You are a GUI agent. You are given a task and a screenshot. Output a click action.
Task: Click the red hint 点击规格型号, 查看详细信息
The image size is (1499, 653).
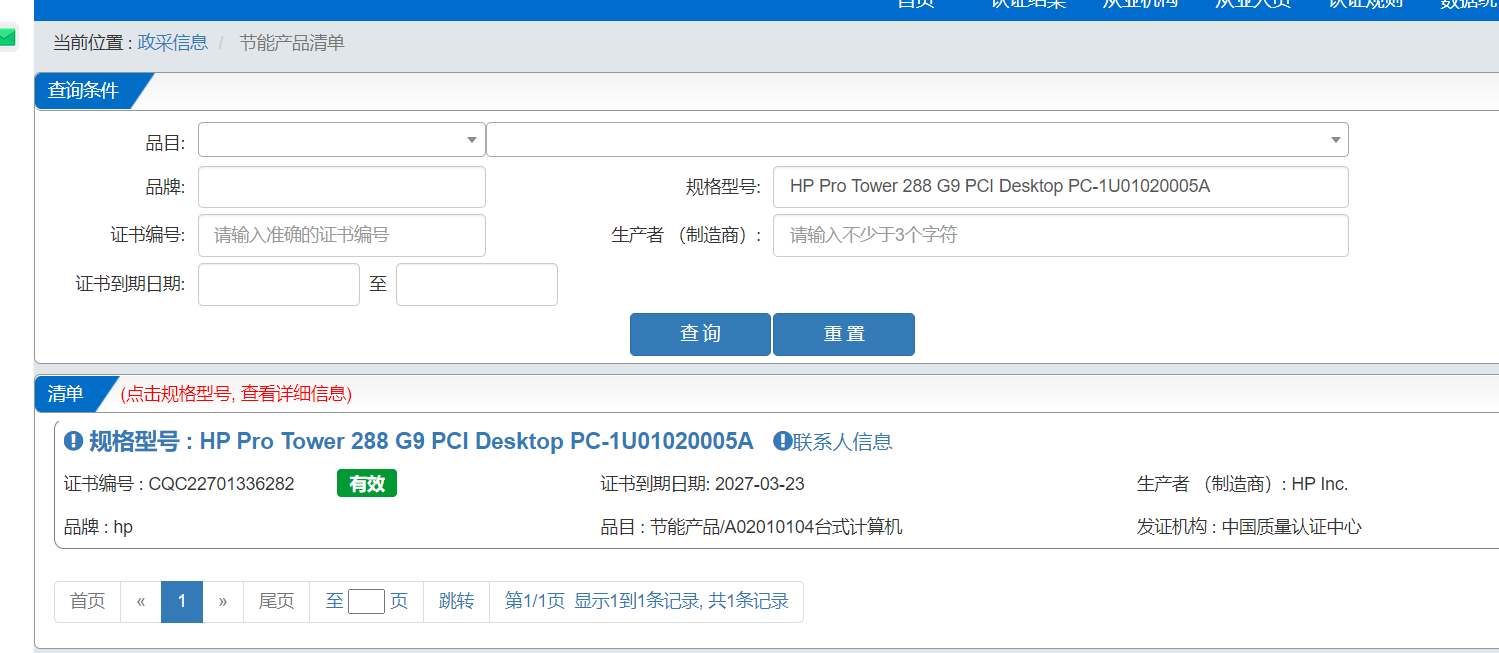(x=236, y=394)
